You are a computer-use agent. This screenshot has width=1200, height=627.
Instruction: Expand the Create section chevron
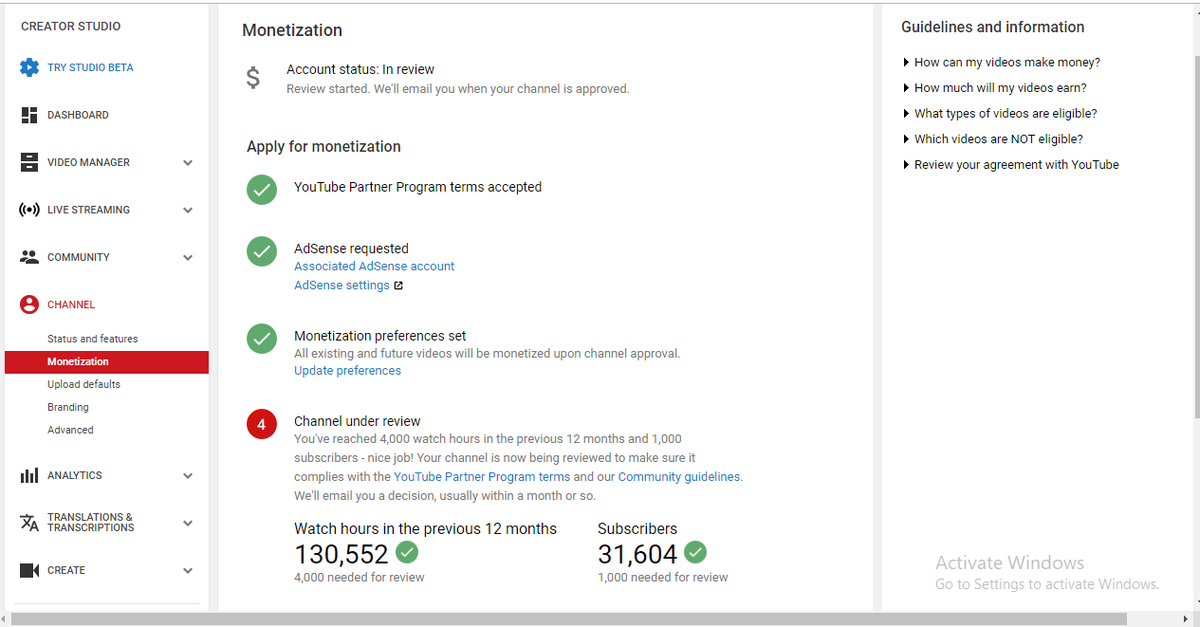point(188,571)
